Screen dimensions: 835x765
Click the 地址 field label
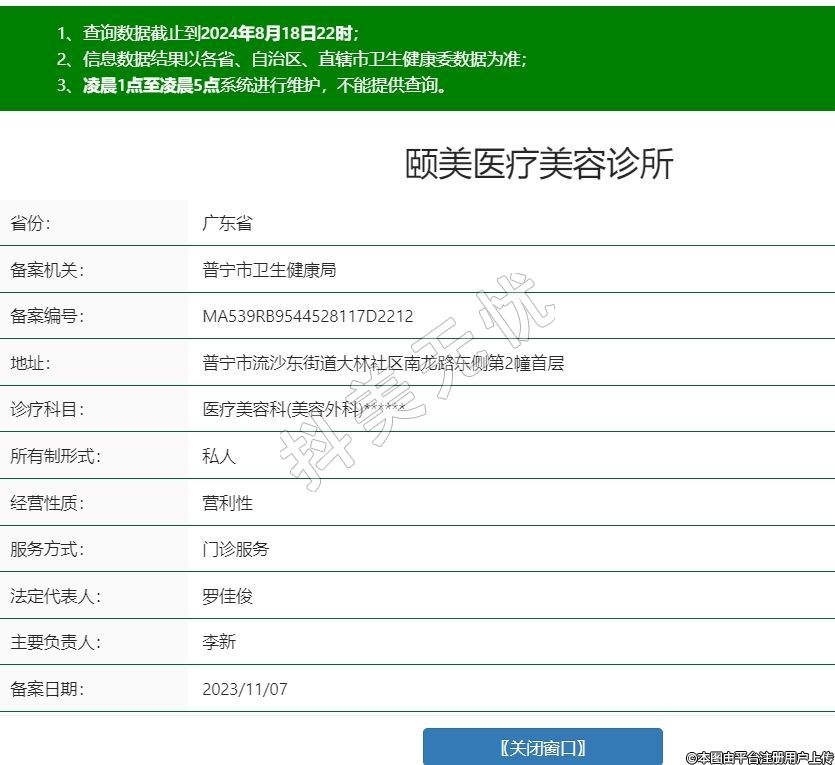30,363
